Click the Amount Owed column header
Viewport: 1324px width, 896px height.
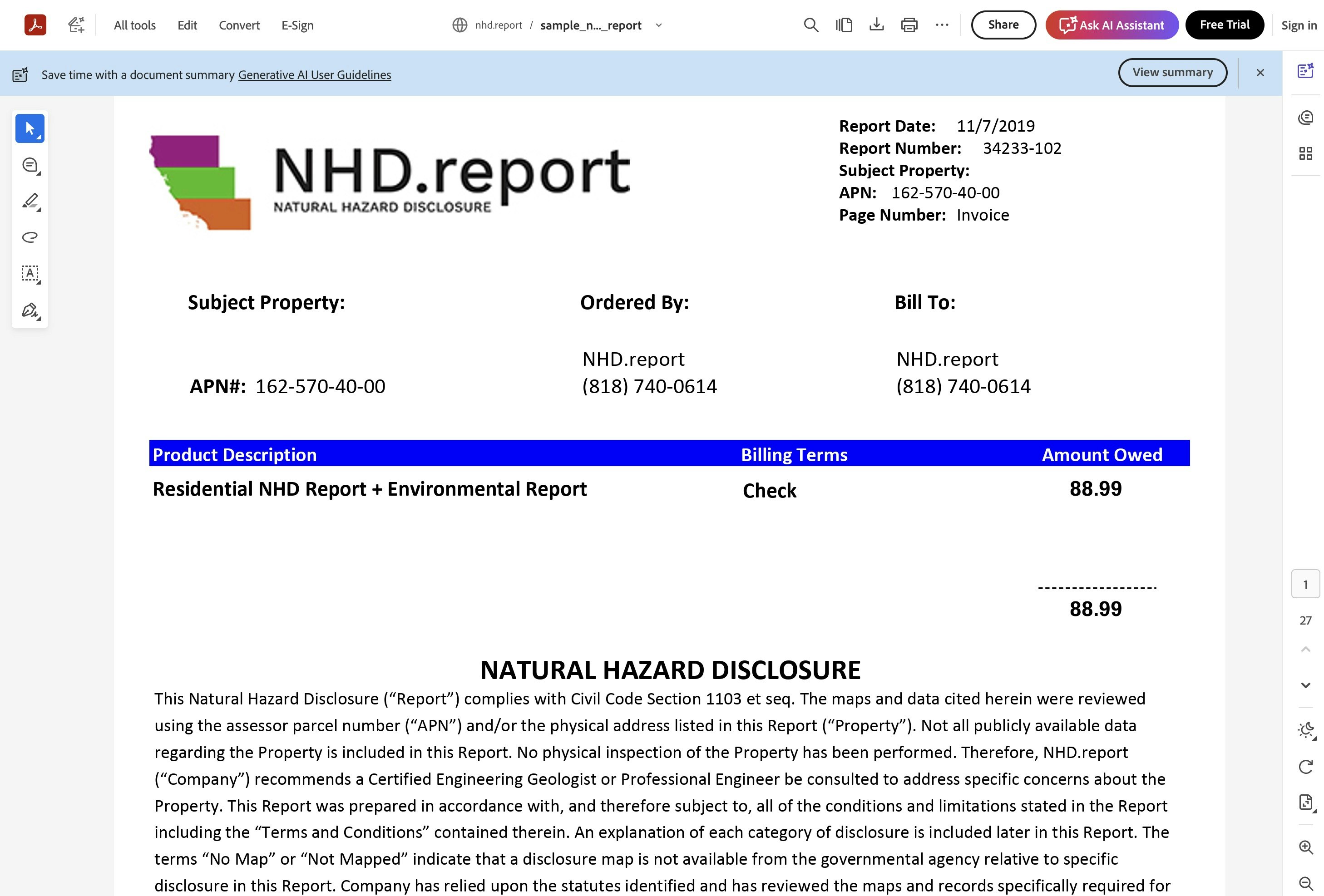[x=1102, y=454]
